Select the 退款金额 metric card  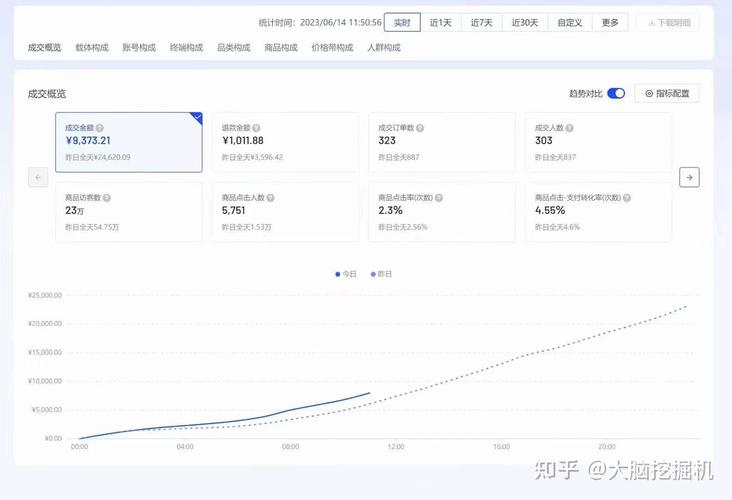286,142
